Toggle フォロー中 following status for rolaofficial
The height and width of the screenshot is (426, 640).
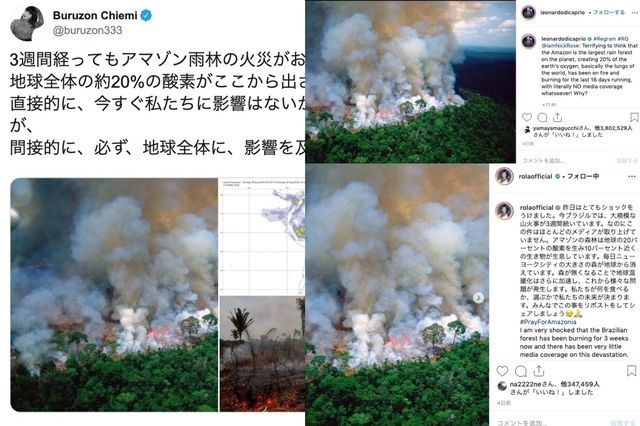[x=583, y=176]
